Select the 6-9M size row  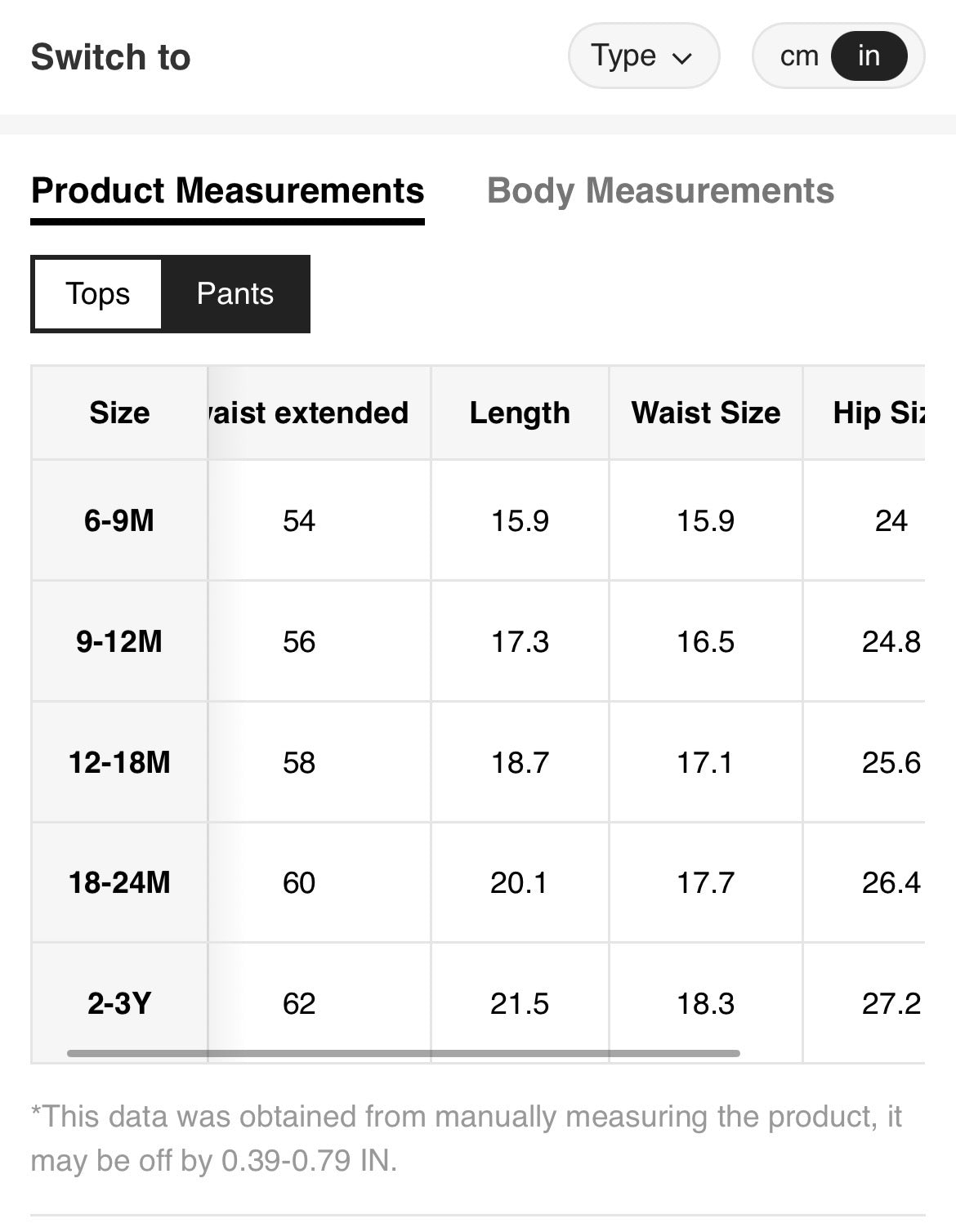tap(119, 520)
